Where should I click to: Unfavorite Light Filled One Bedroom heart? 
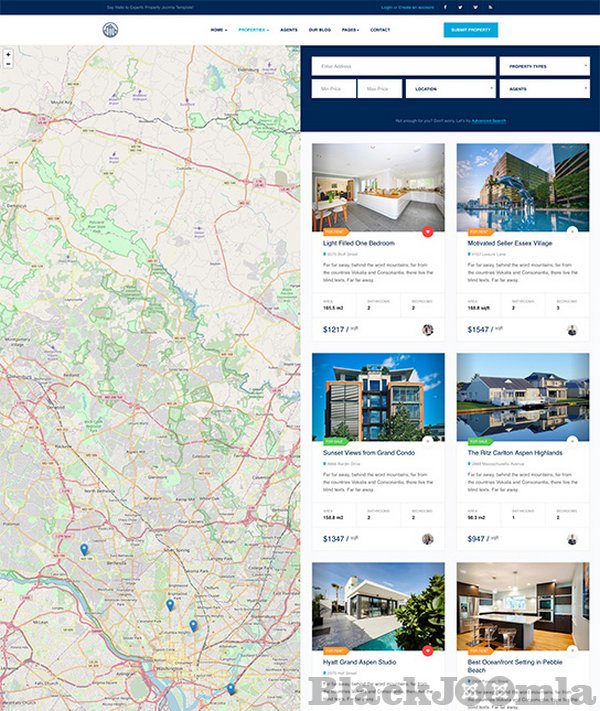tap(427, 231)
